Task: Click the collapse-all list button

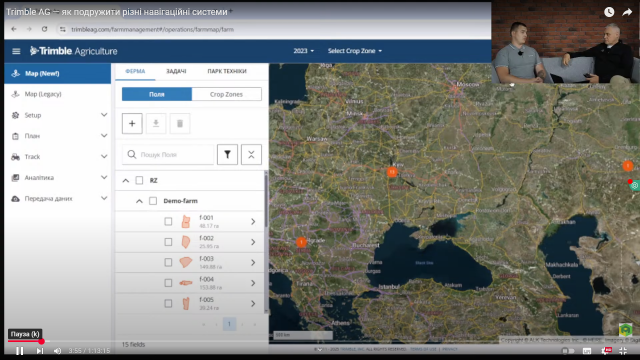Action: pyautogui.click(x=251, y=155)
